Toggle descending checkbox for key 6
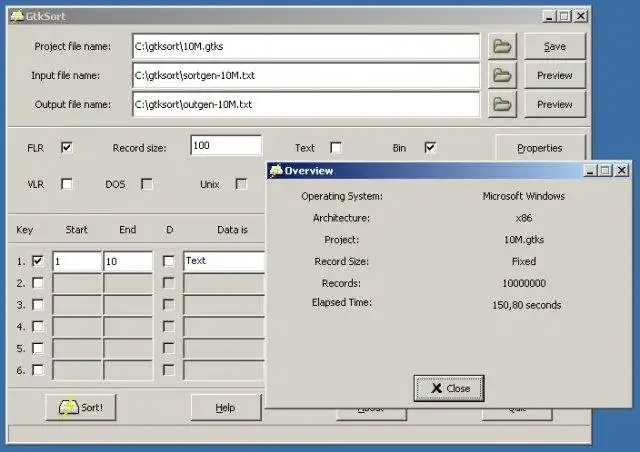Viewport: 640px width, 452px height. coord(169,370)
